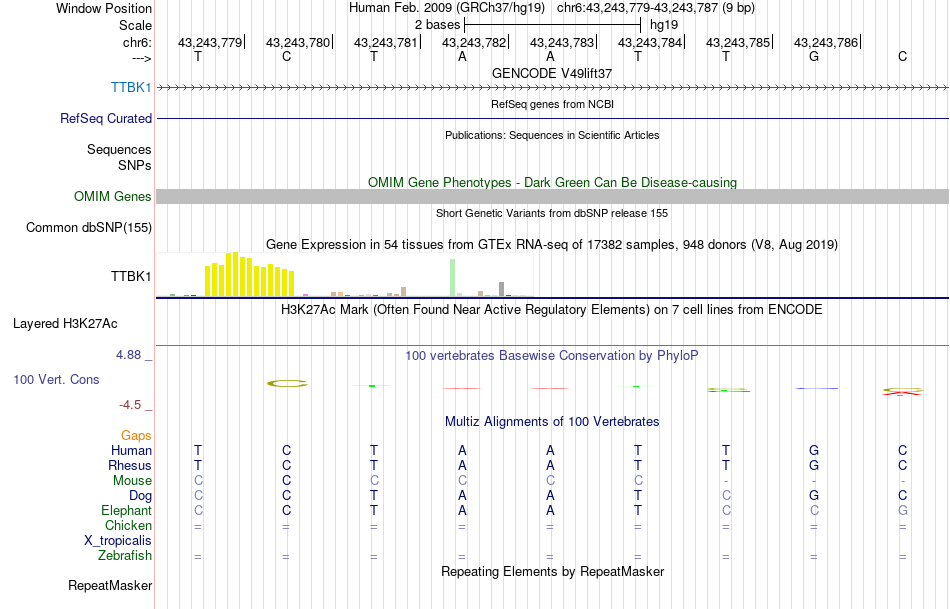Screen dimensions: 950x609
Task: Click the RepeatMasker track label
Action: pos(110,585)
